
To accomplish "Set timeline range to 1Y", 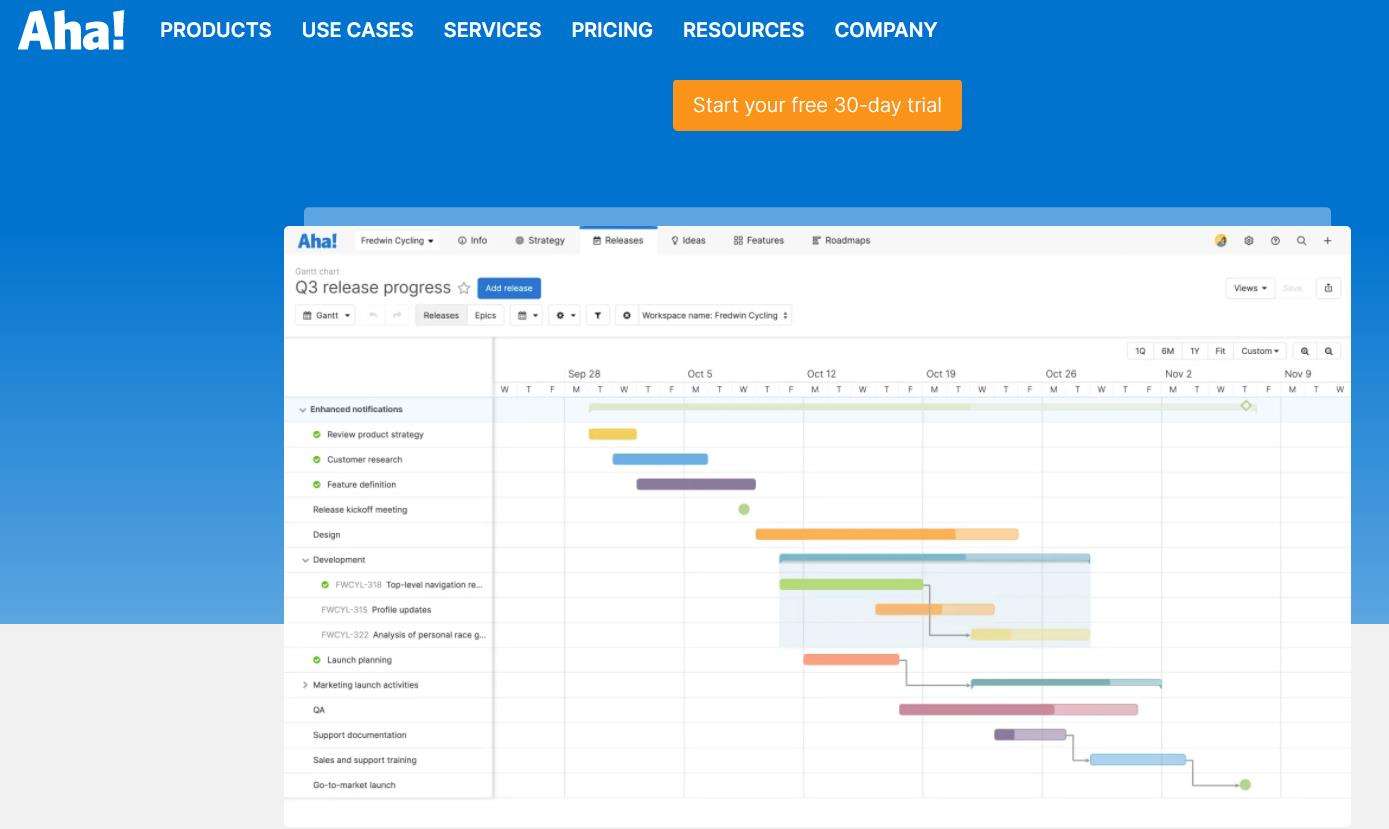I will point(1194,351).
